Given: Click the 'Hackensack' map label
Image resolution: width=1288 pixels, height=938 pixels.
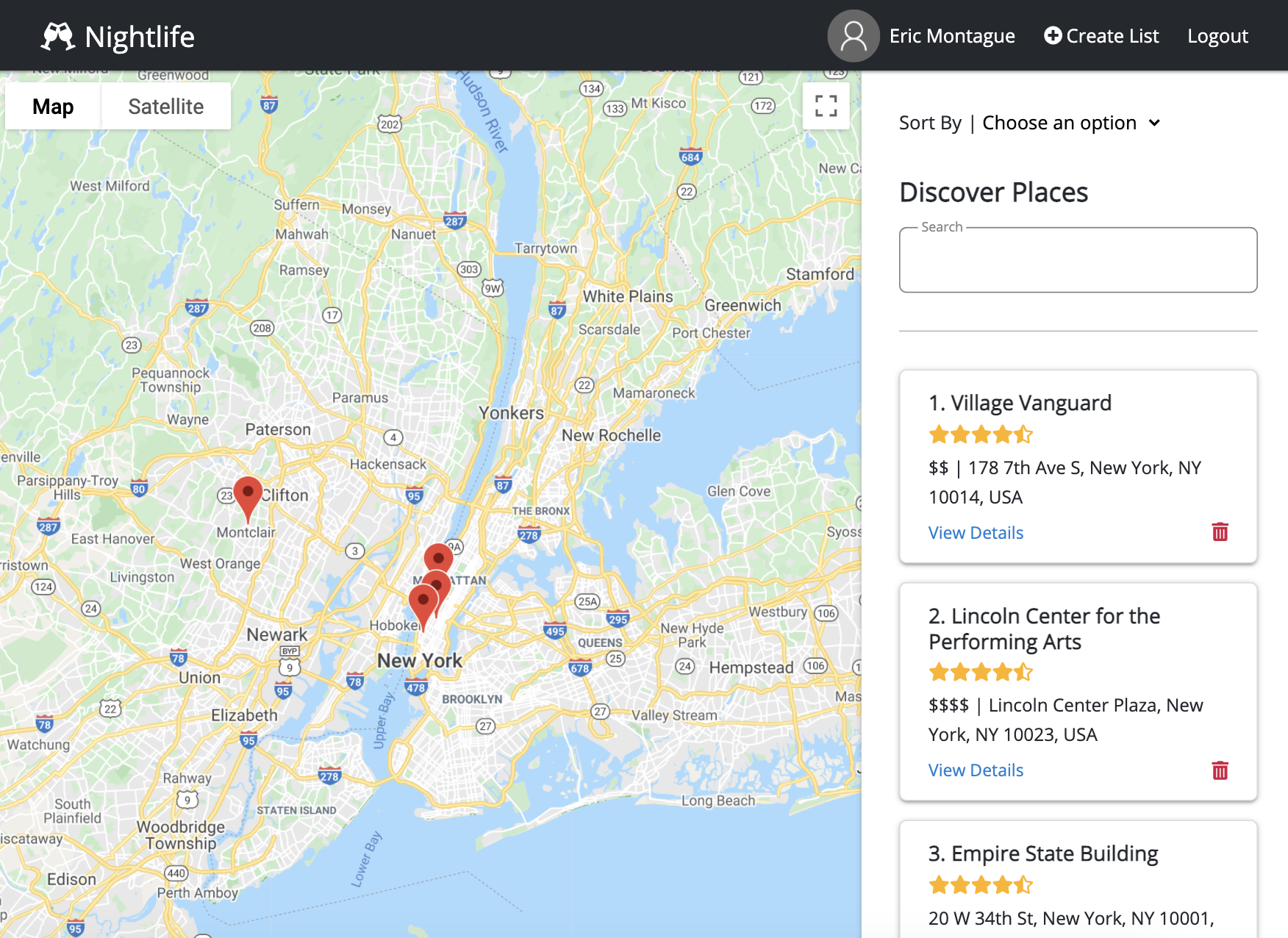Looking at the screenshot, I should click(x=388, y=464).
